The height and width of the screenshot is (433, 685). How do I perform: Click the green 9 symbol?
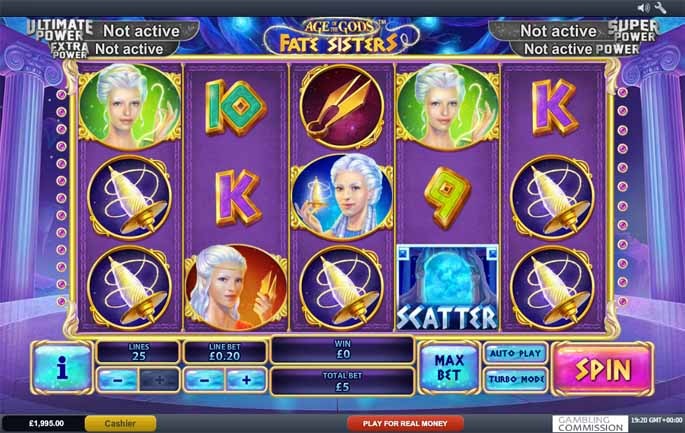click(x=446, y=197)
